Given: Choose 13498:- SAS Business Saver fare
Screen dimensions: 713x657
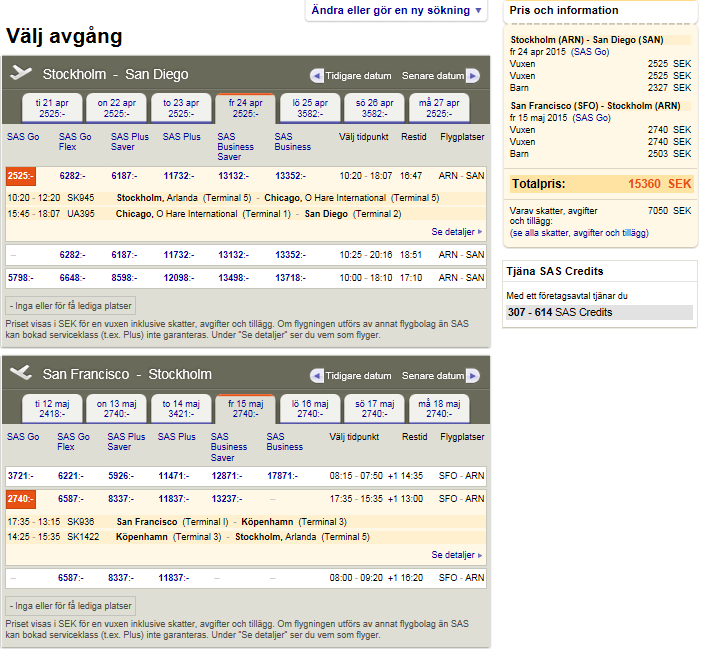Looking at the screenshot, I should tap(233, 278).
